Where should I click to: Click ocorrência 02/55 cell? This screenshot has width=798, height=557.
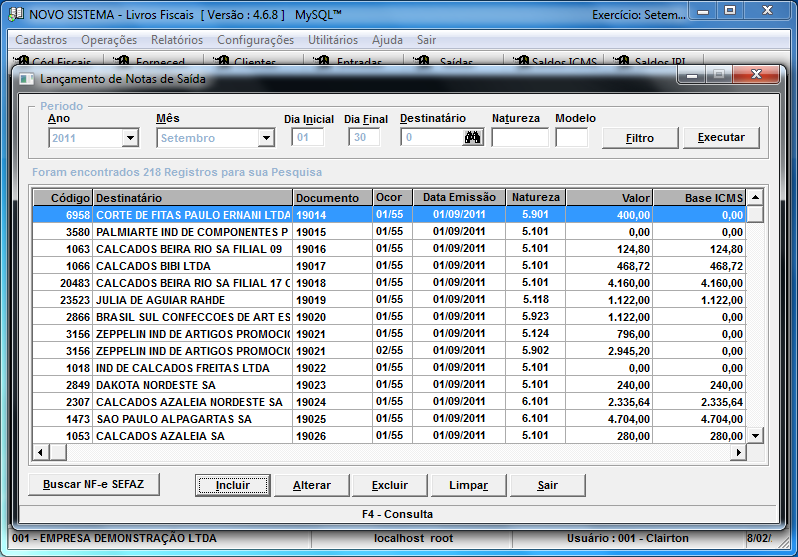pyautogui.click(x=392, y=351)
